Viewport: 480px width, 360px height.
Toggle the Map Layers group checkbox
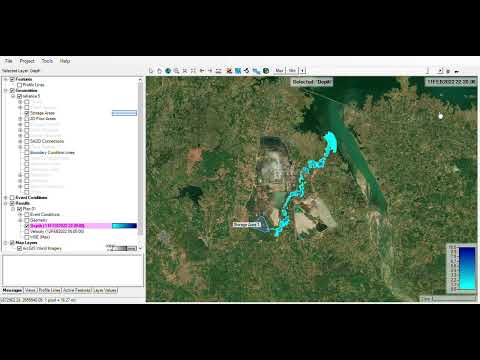click(x=12, y=243)
